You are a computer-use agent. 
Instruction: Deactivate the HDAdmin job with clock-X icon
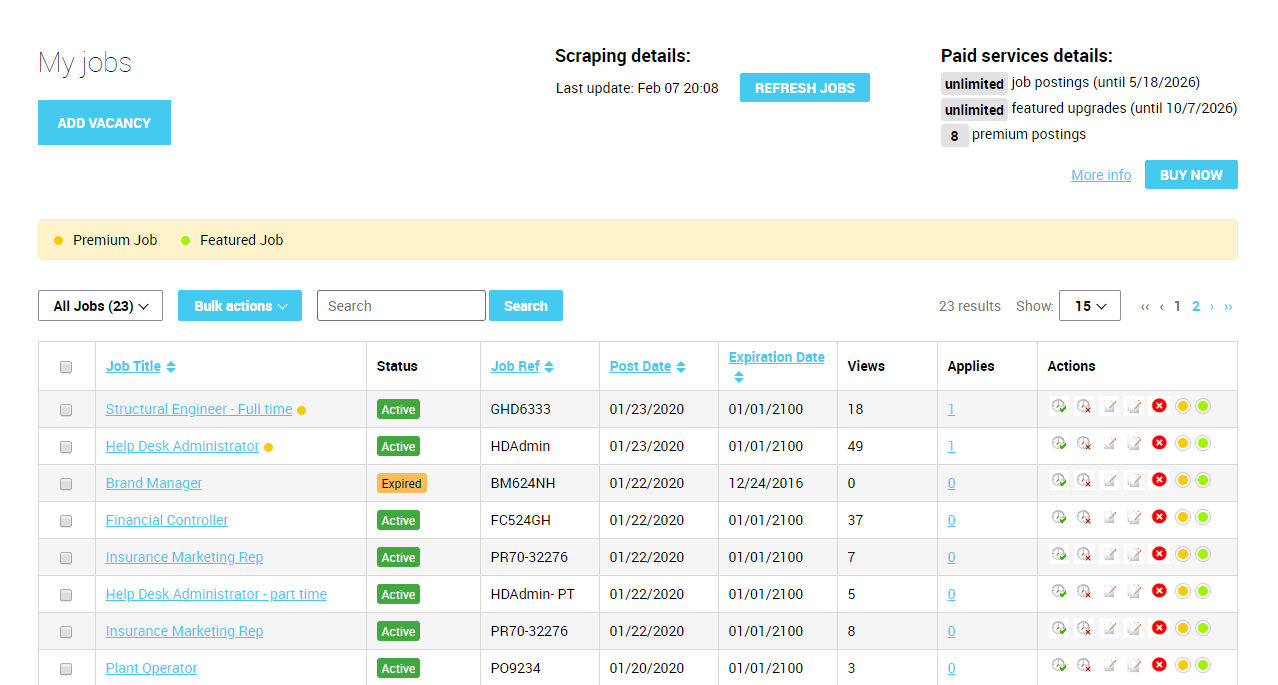point(1084,443)
